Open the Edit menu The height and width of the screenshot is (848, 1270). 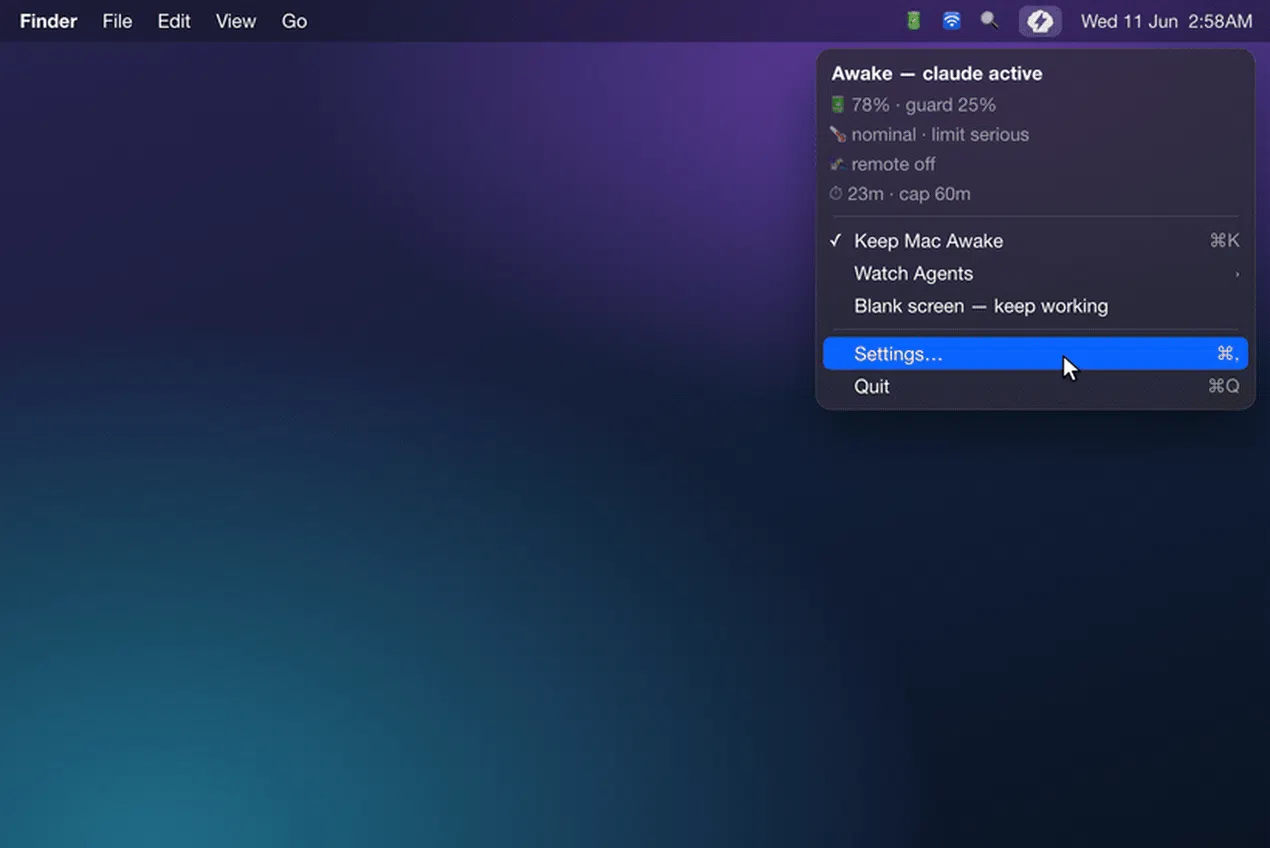[174, 21]
